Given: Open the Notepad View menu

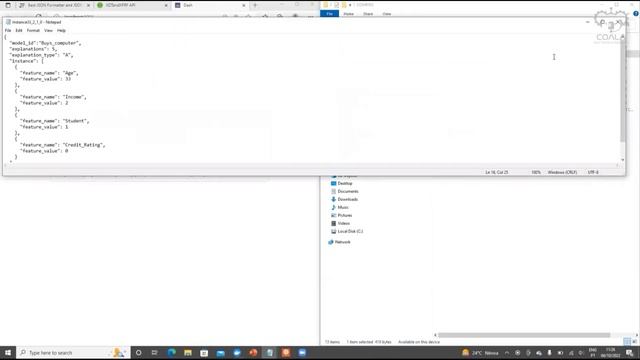Looking at the screenshot, I should pos(48,31).
